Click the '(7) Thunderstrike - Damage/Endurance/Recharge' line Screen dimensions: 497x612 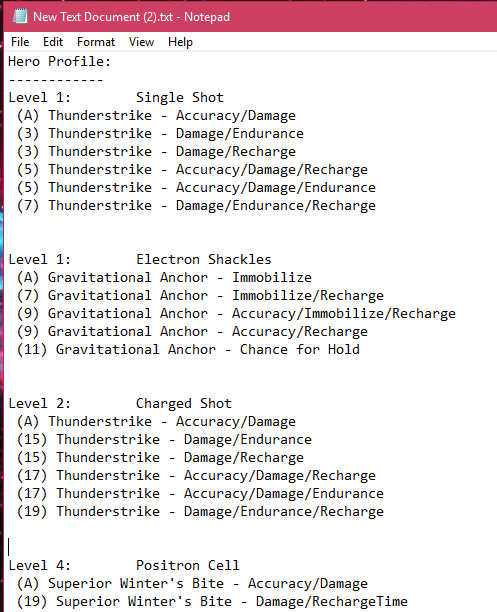pos(196,206)
